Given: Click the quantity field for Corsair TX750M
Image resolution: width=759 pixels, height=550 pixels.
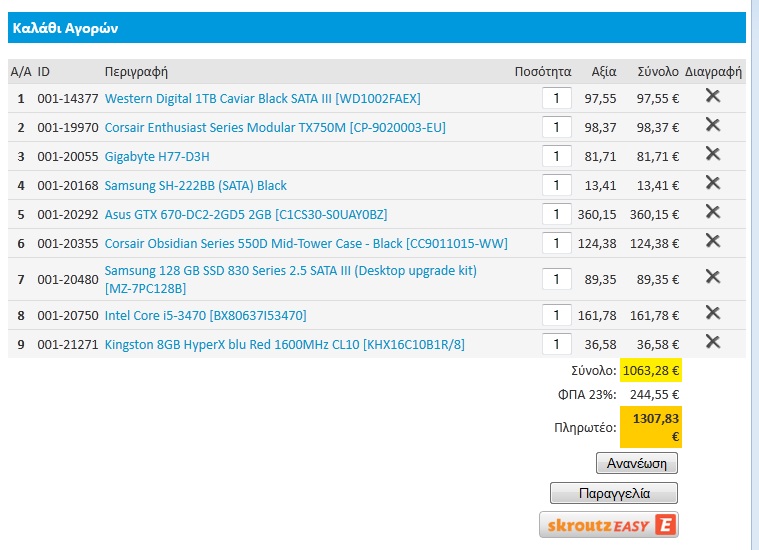Looking at the screenshot, I should pyautogui.click(x=557, y=127).
